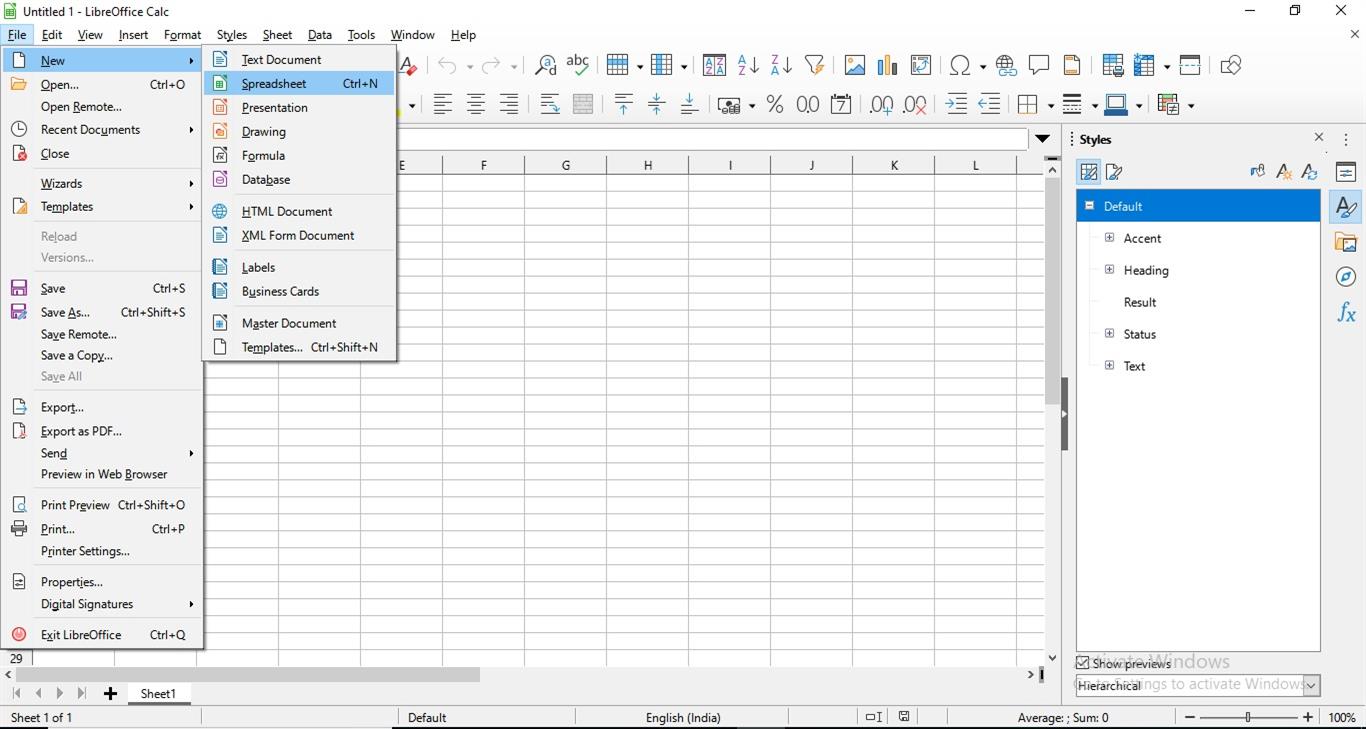Viewport: 1366px width, 729px height.
Task: Sort descending Z to A
Action: (781, 65)
